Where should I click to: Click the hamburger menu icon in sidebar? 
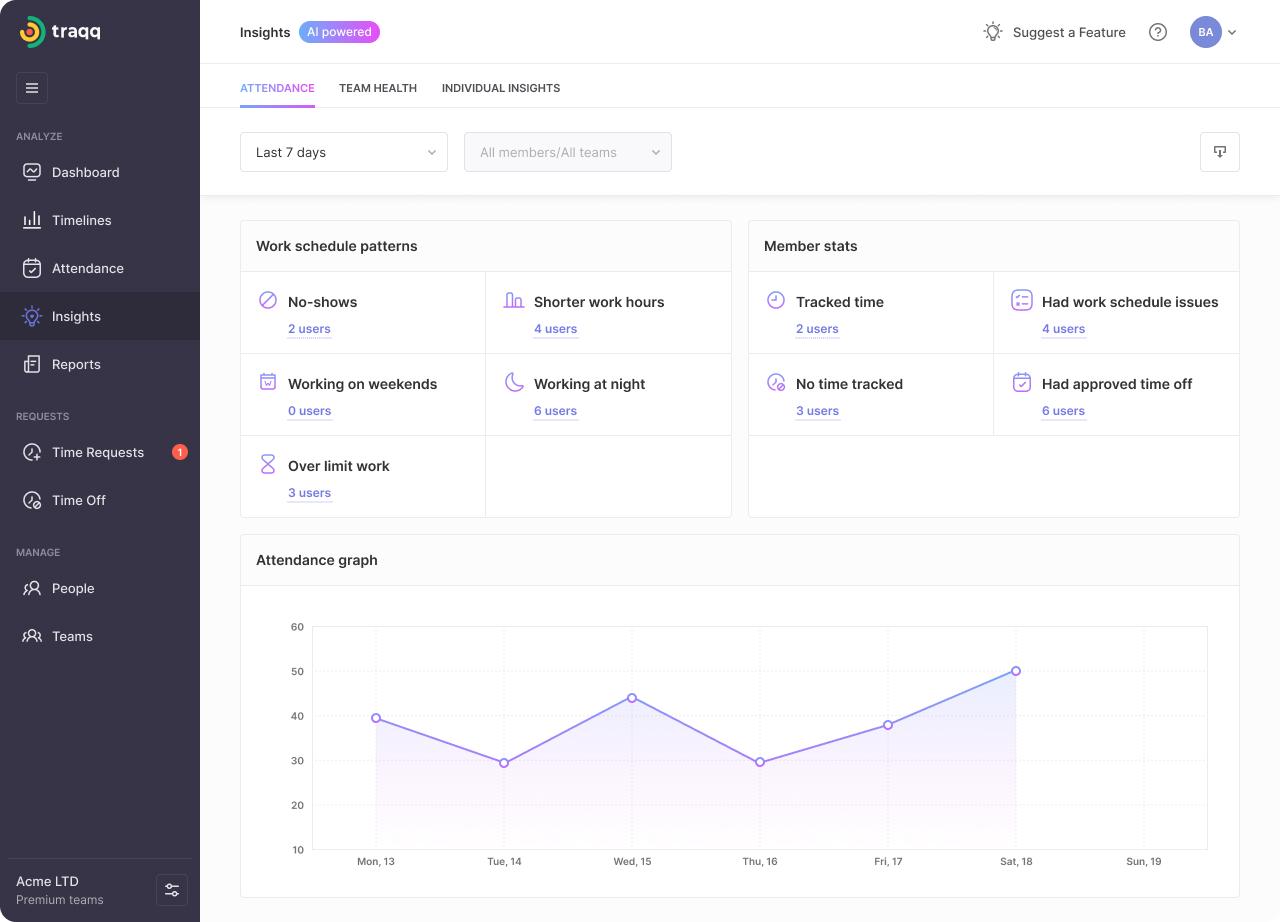pyautogui.click(x=32, y=88)
